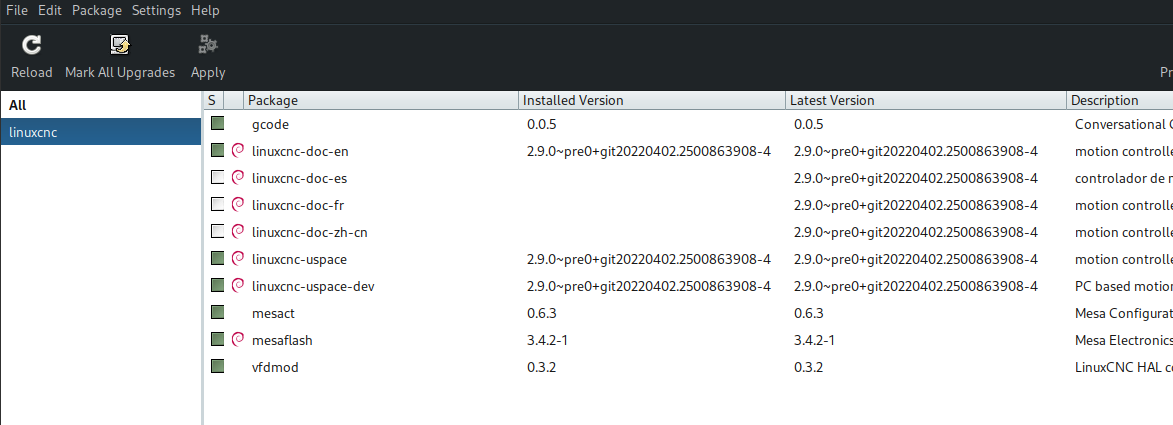Select the mesaflash package name

pos(282,340)
